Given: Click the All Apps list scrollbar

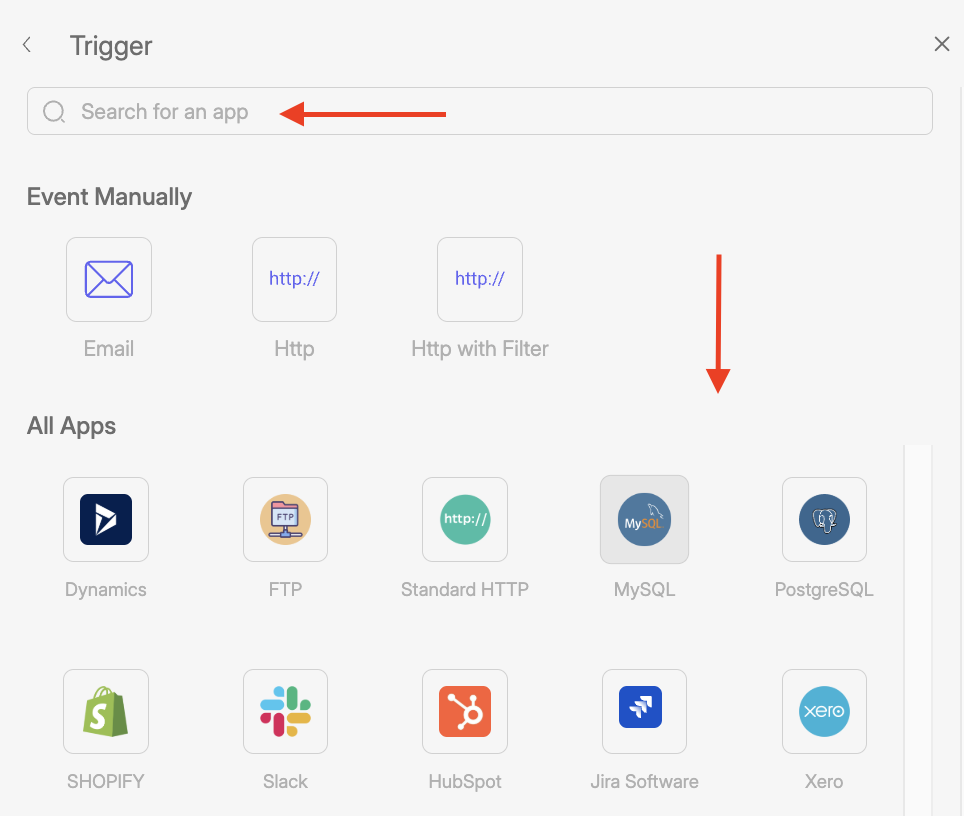Looking at the screenshot, I should tap(918, 630).
